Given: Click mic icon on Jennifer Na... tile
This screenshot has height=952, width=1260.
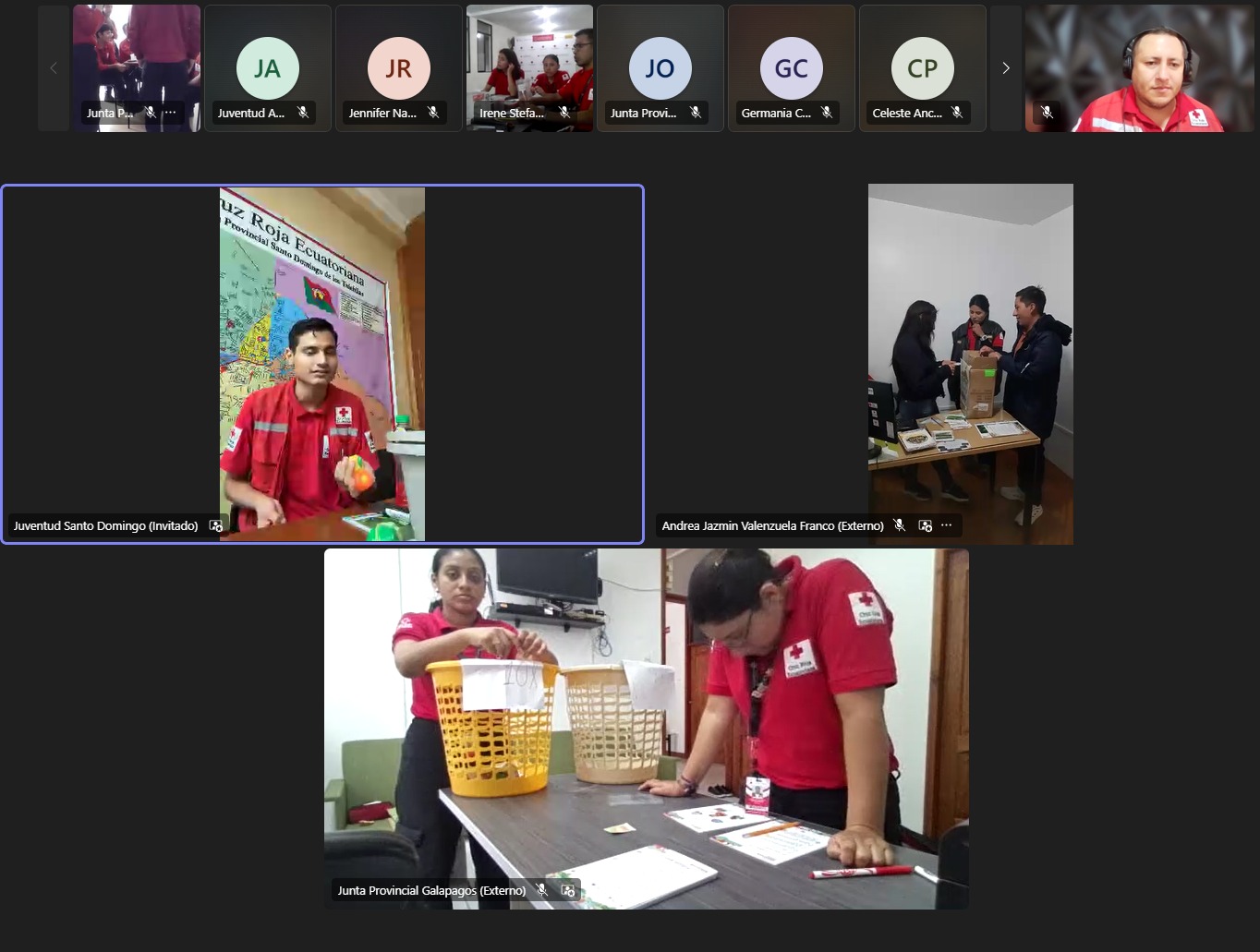Looking at the screenshot, I should click(433, 113).
